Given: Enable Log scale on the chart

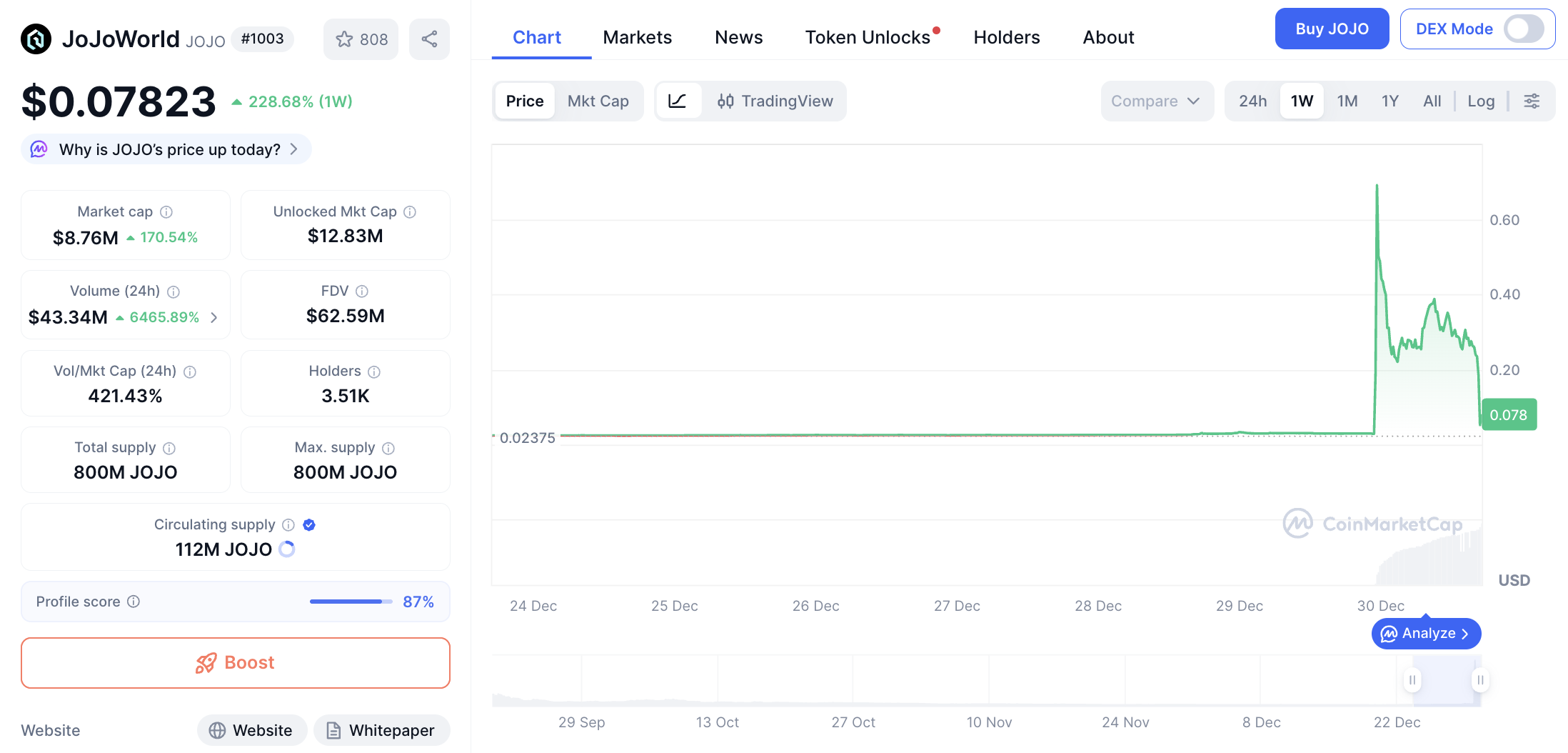Looking at the screenshot, I should tap(1481, 101).
